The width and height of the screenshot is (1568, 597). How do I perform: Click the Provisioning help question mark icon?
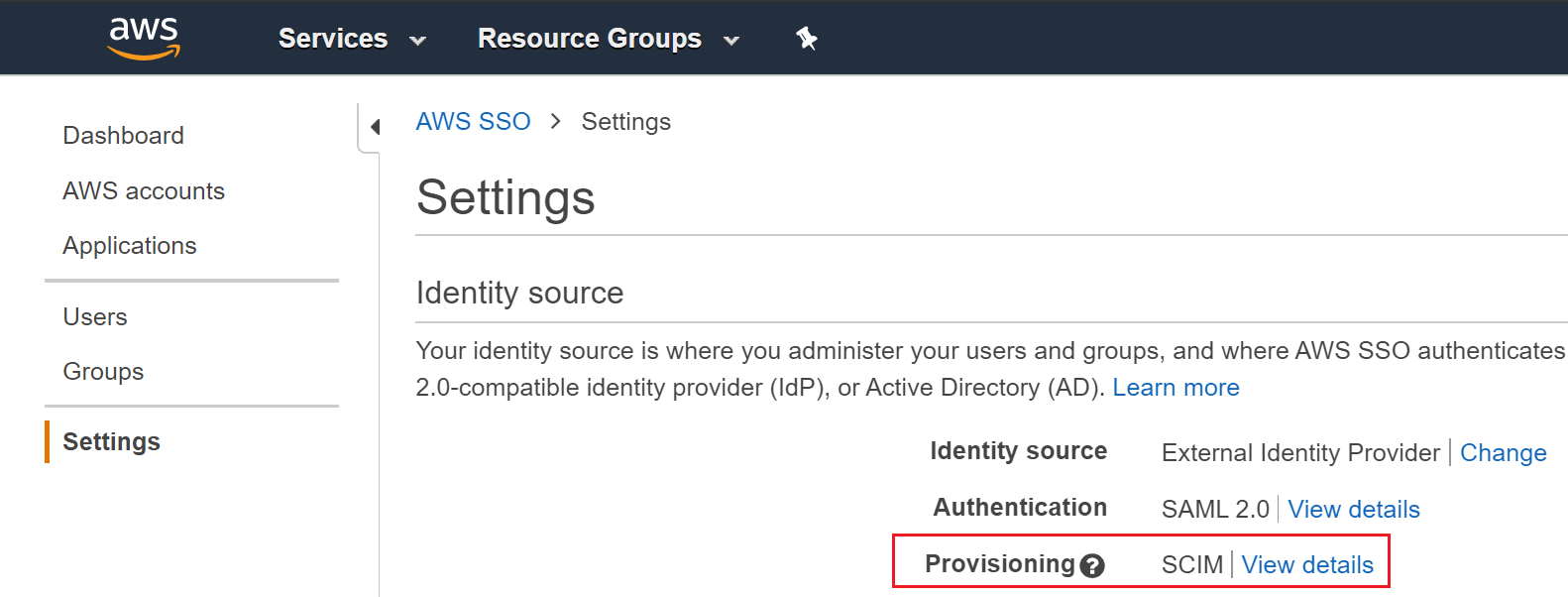[x=1092, y=566]
